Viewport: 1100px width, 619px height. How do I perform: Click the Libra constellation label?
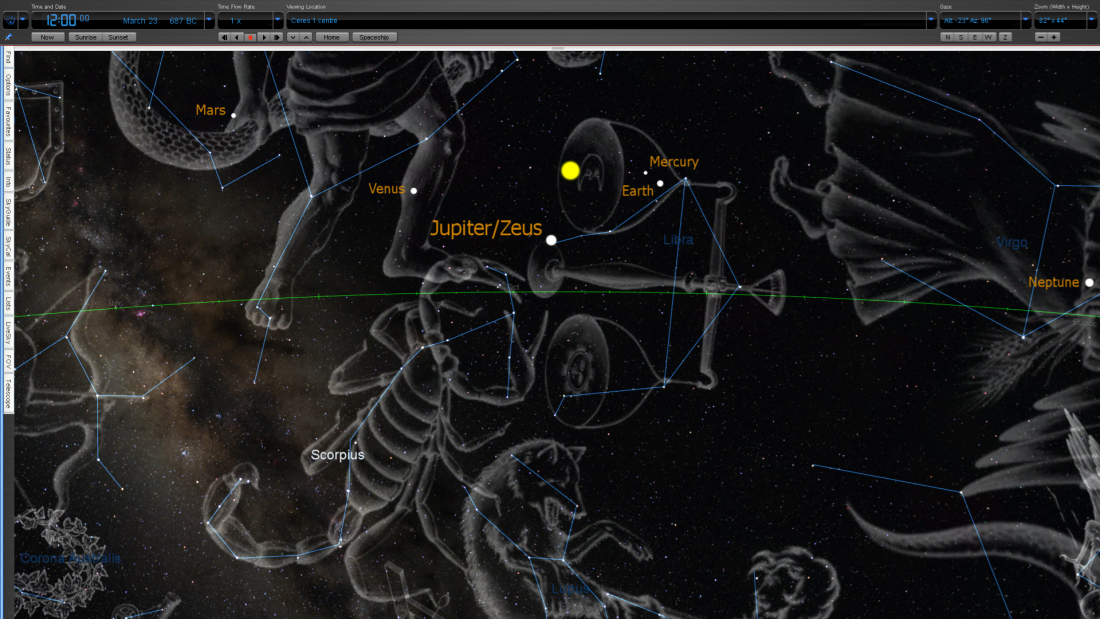[678, 240]
